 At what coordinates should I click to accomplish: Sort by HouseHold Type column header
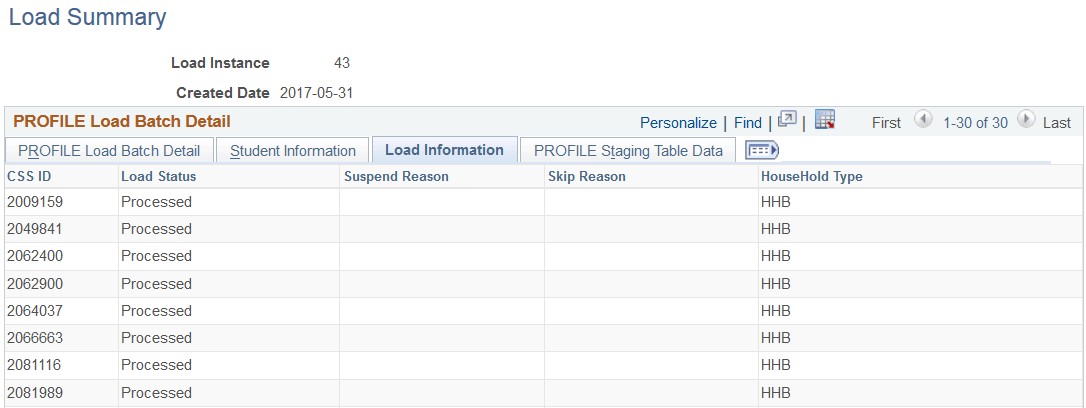pyautogui.click(x=812, y=177)
